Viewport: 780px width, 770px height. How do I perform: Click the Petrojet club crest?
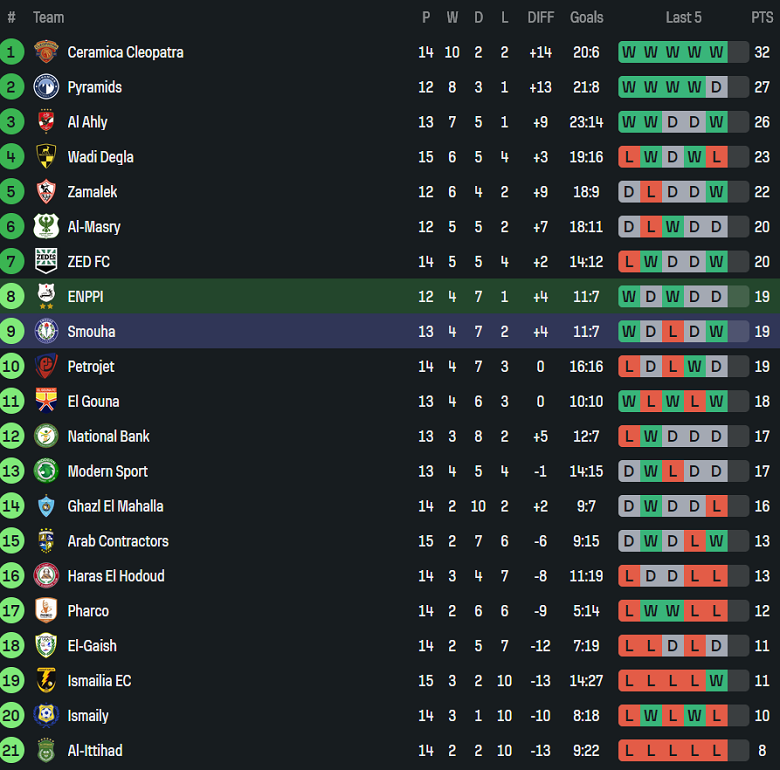point(46,367)
